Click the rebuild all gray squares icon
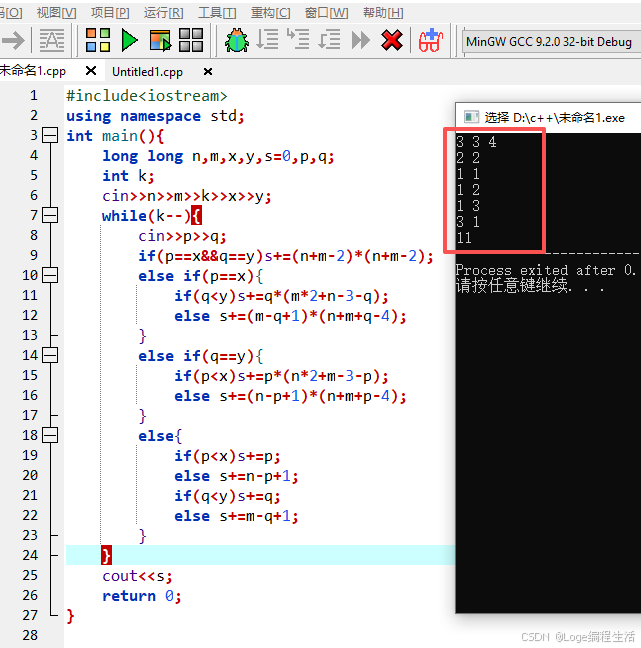The image size is (641, 648). coord(191,40)
